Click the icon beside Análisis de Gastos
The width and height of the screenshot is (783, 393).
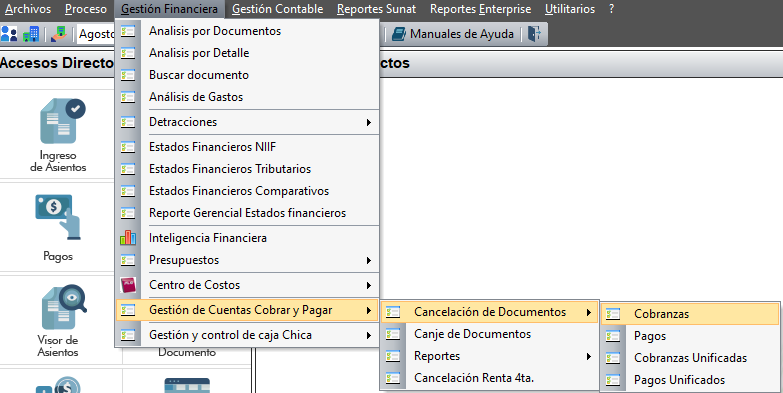point(128,97)
